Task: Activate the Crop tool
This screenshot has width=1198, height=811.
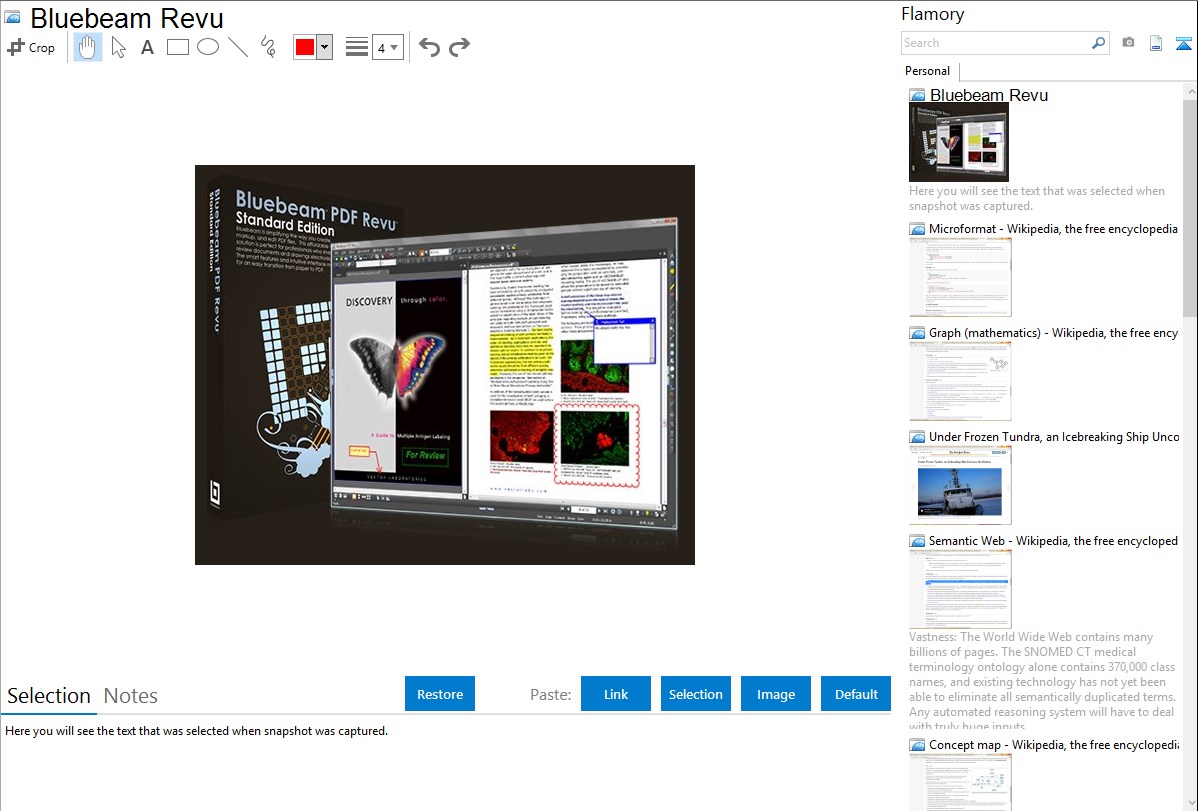Action: [x=31, y=47]
